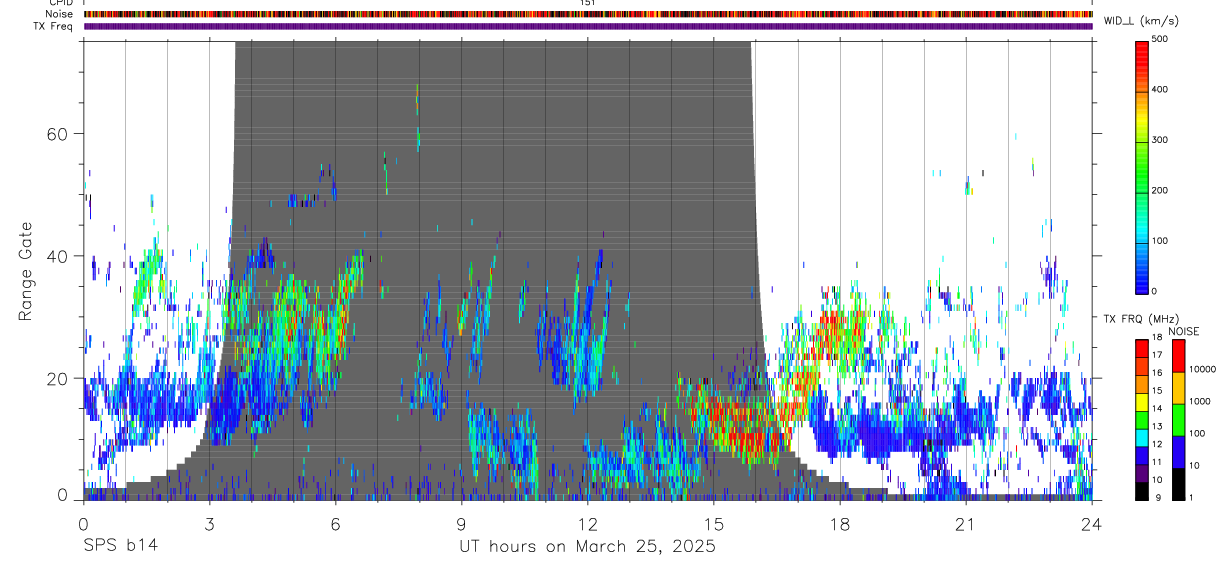Click the NOISE color scale bar

1178,420
